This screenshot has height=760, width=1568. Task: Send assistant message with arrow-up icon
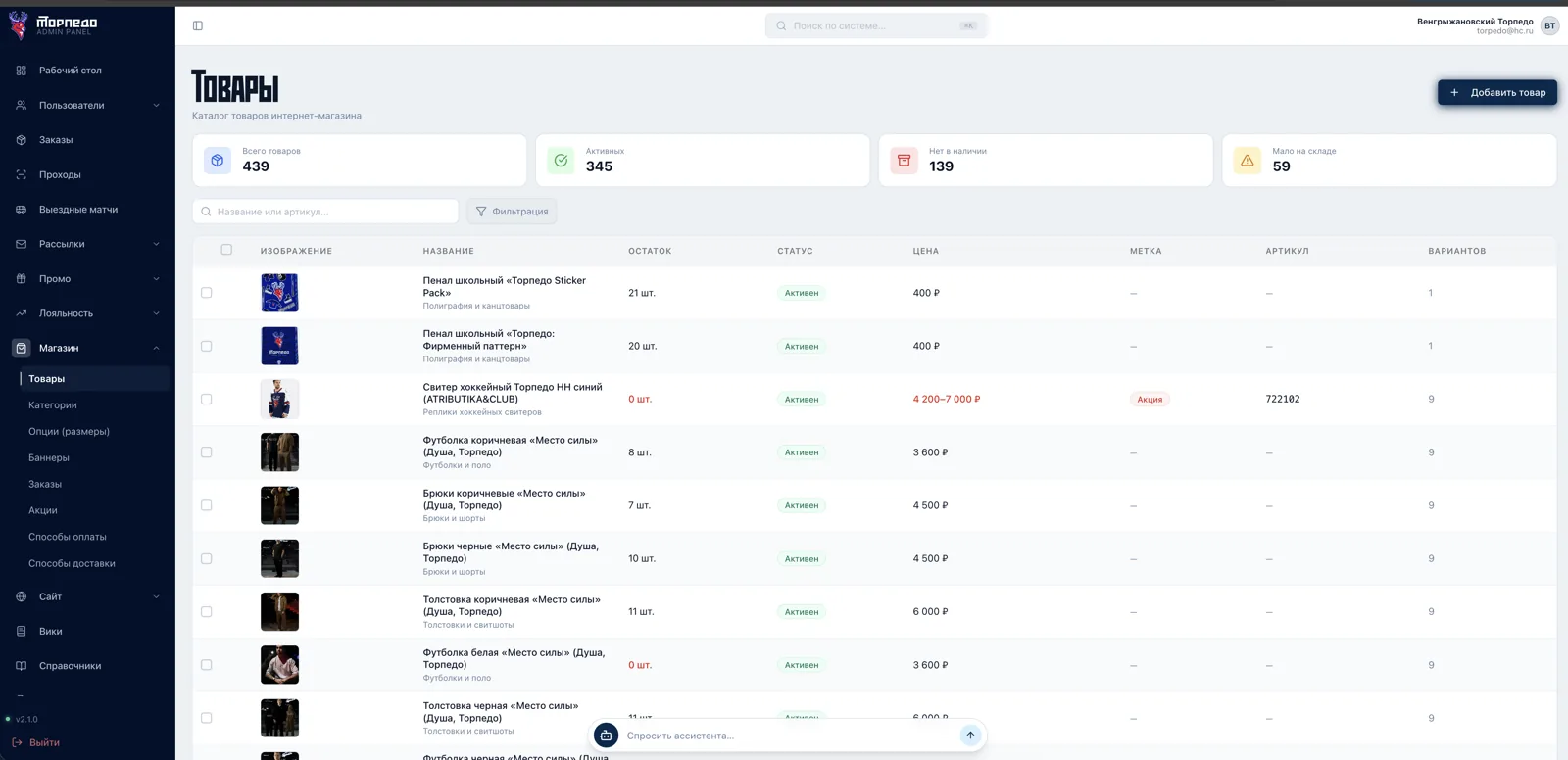(x=970, y=736)
